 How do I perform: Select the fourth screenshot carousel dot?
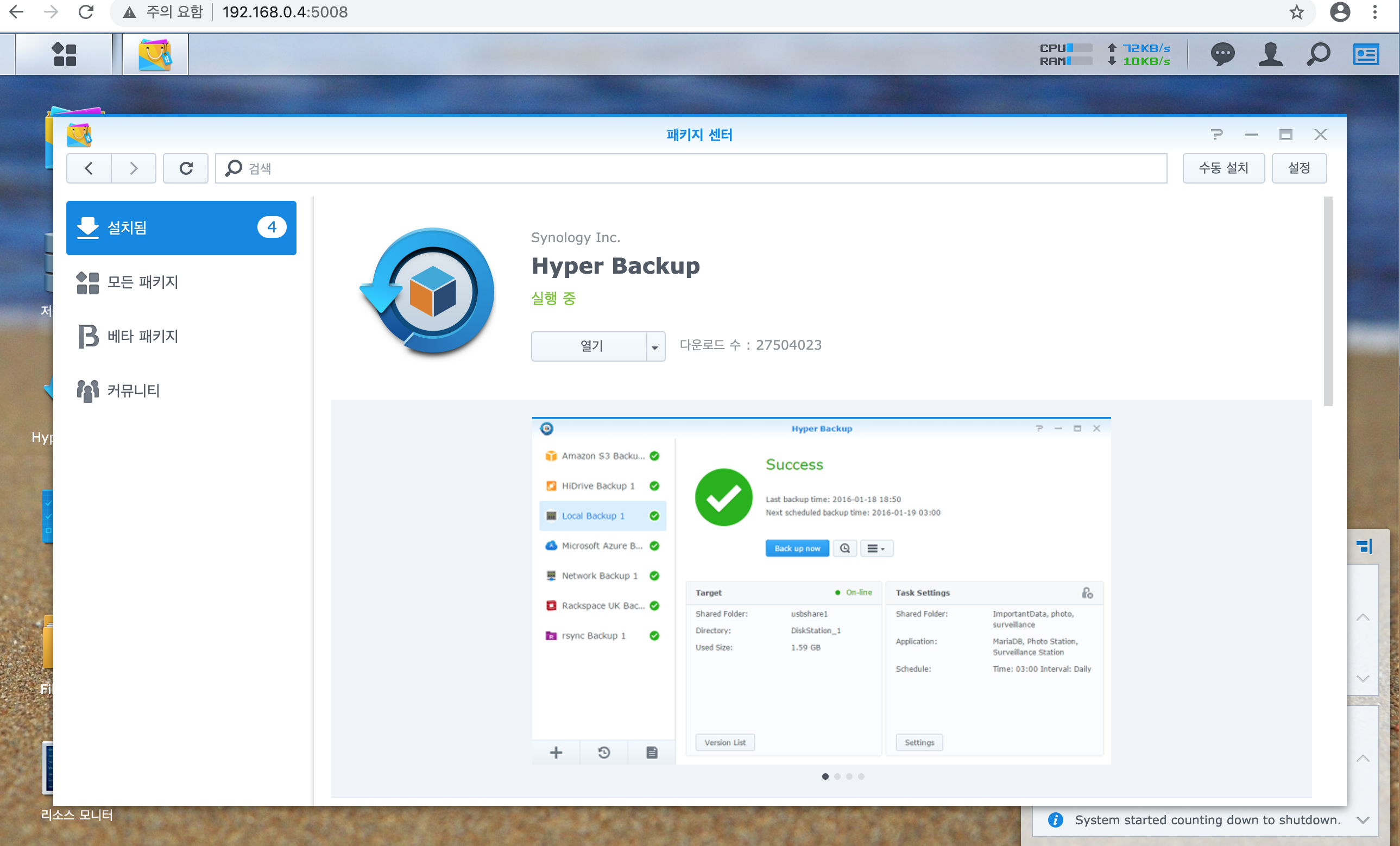pos(861,776)
